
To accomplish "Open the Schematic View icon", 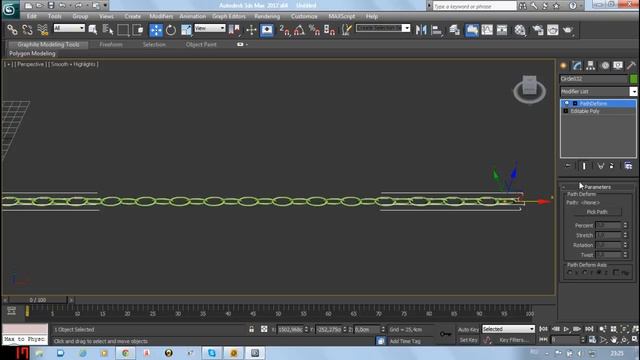I will [x=502, y=30].
